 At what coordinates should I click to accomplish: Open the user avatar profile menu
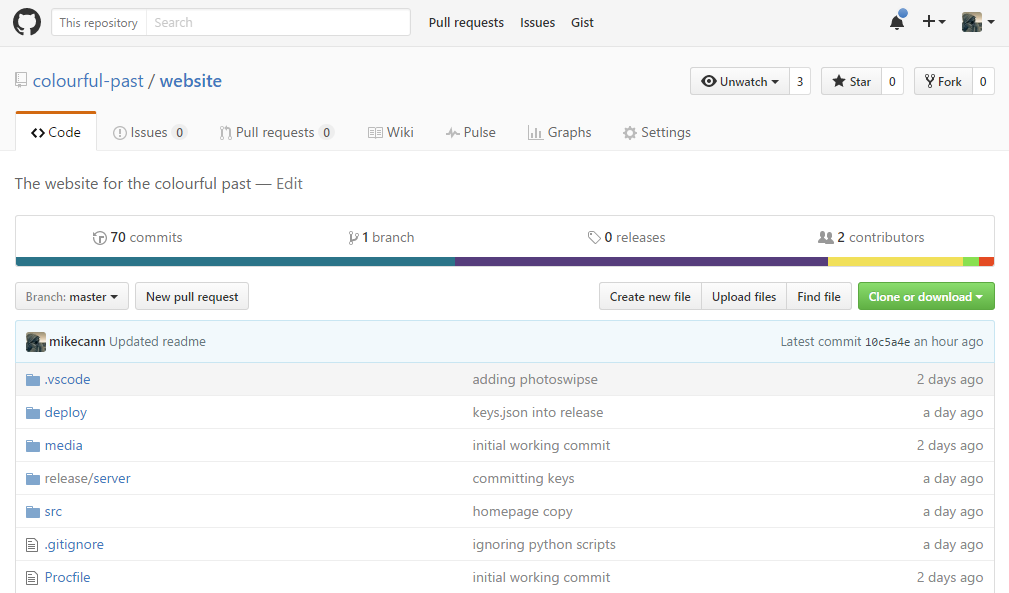[x=977, y=22]
